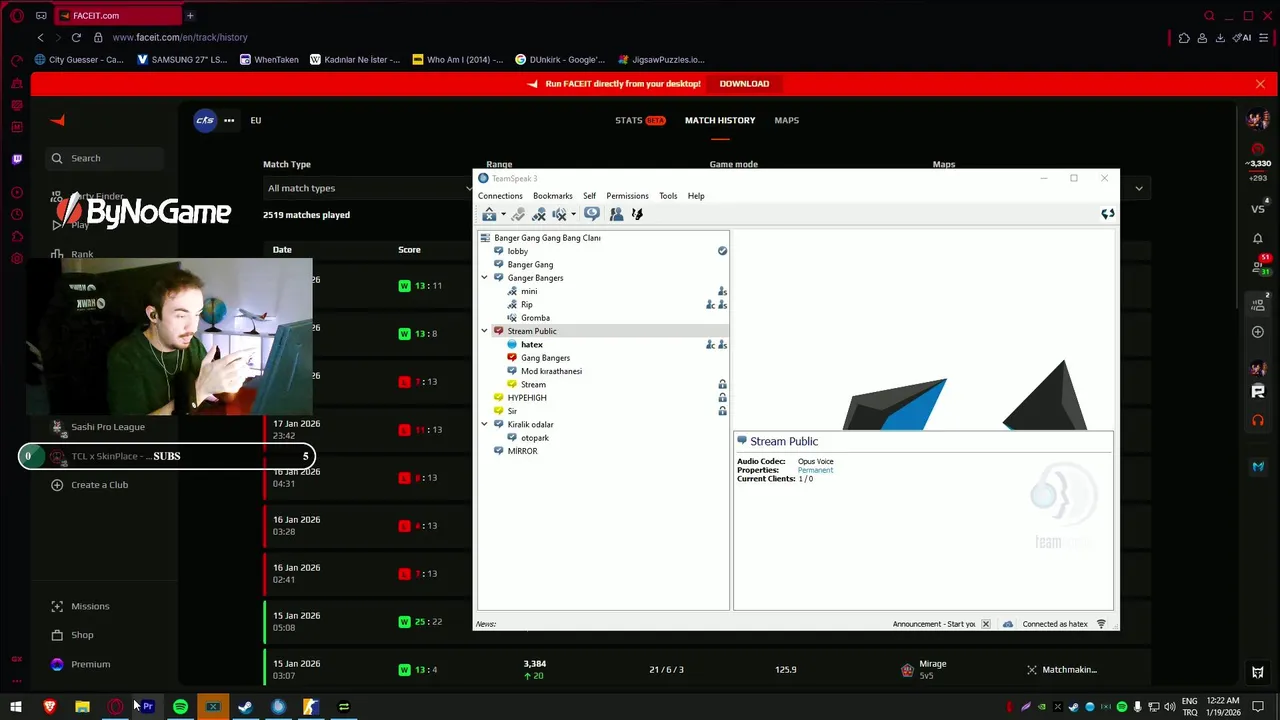
Task: Click the sync icon at TeamSpeak toolbar right
Action: (x=1107, y=214)
